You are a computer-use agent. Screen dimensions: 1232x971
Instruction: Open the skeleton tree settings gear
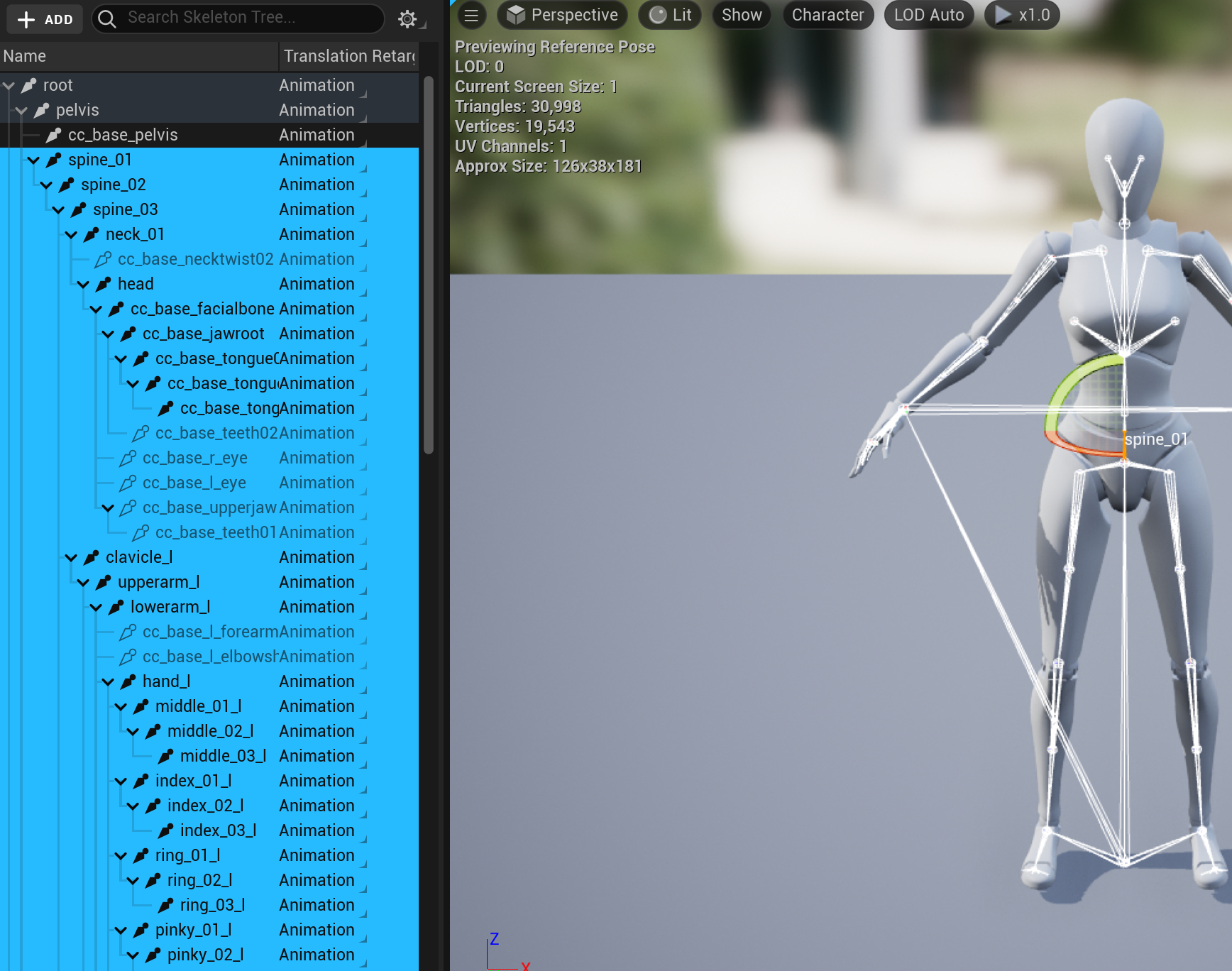(407, 19)
